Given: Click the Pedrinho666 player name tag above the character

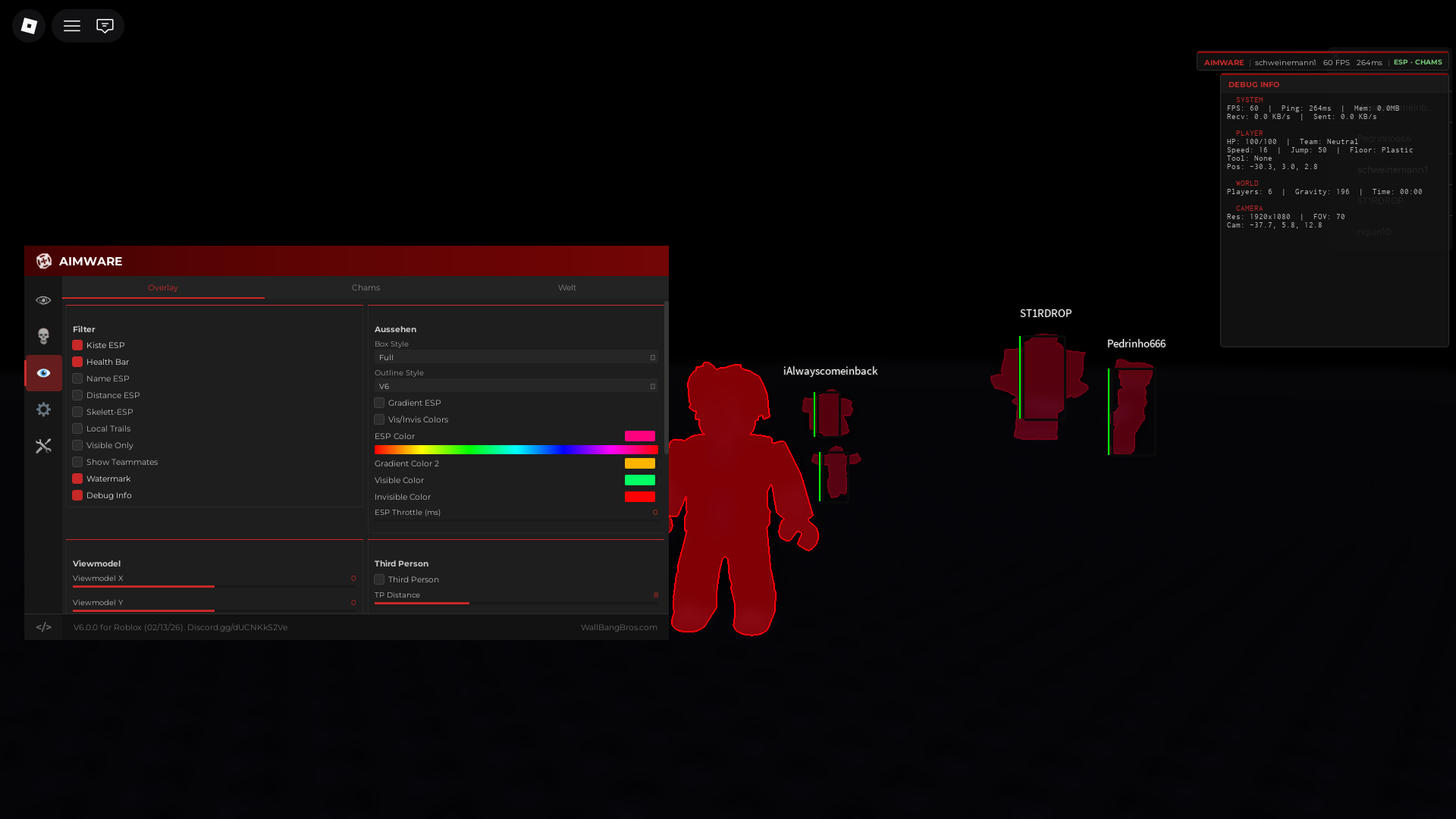Looking at the screenshot, I should coord(1136,344).
